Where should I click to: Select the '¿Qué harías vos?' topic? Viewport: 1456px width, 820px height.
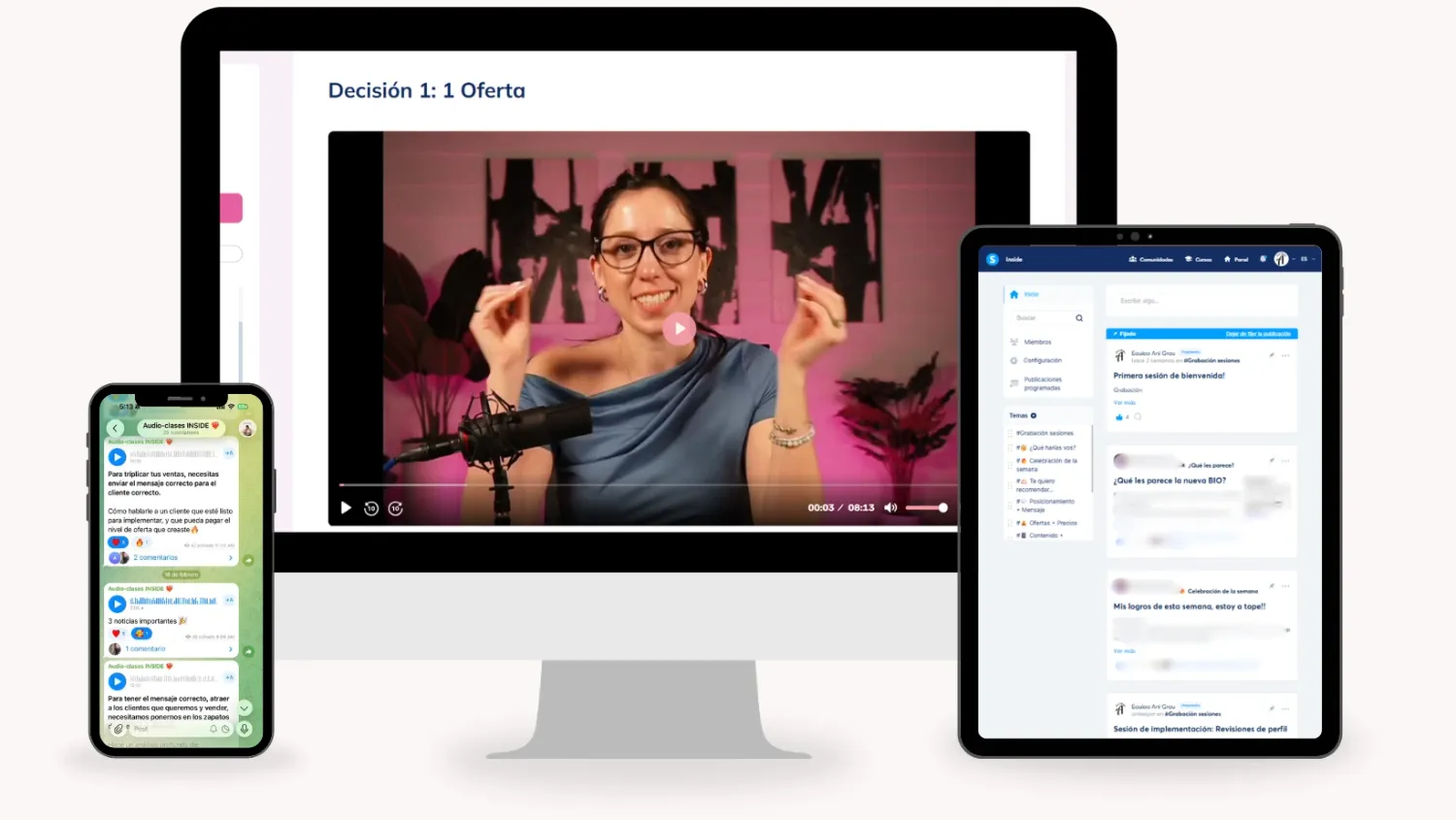[1046, 447]
